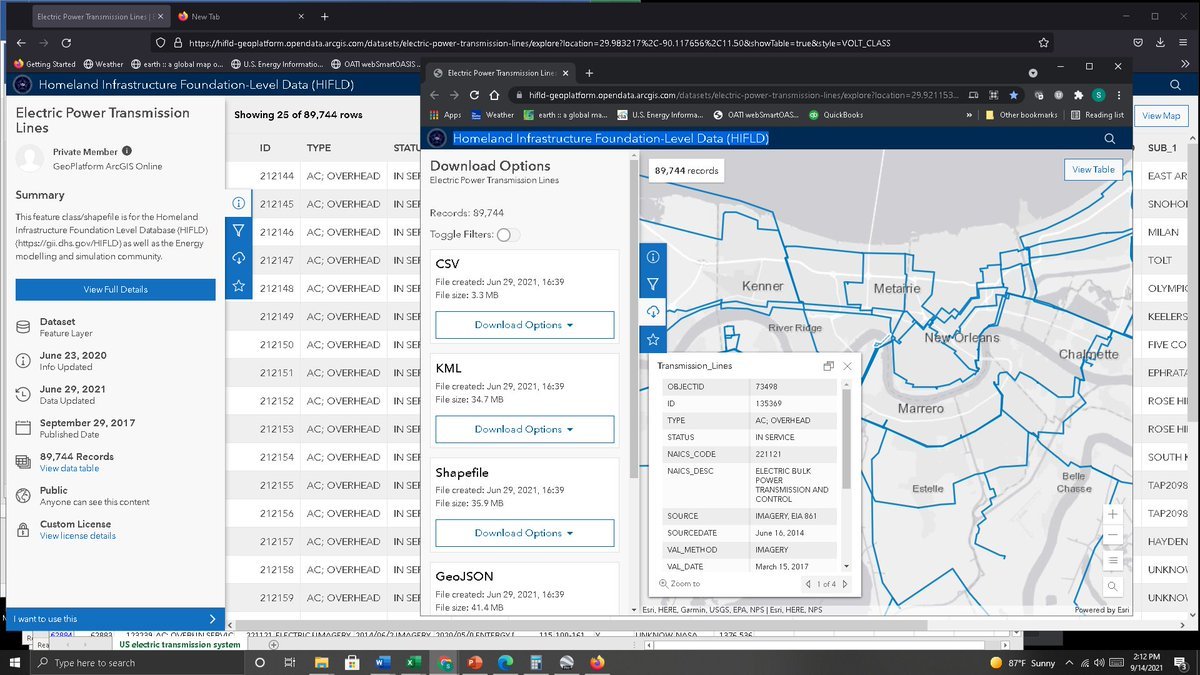The width and height of the screenshot is (1200, 675).
Task: Select the download cloud icon in Chrome sidebar
Action: pos(652,312)
